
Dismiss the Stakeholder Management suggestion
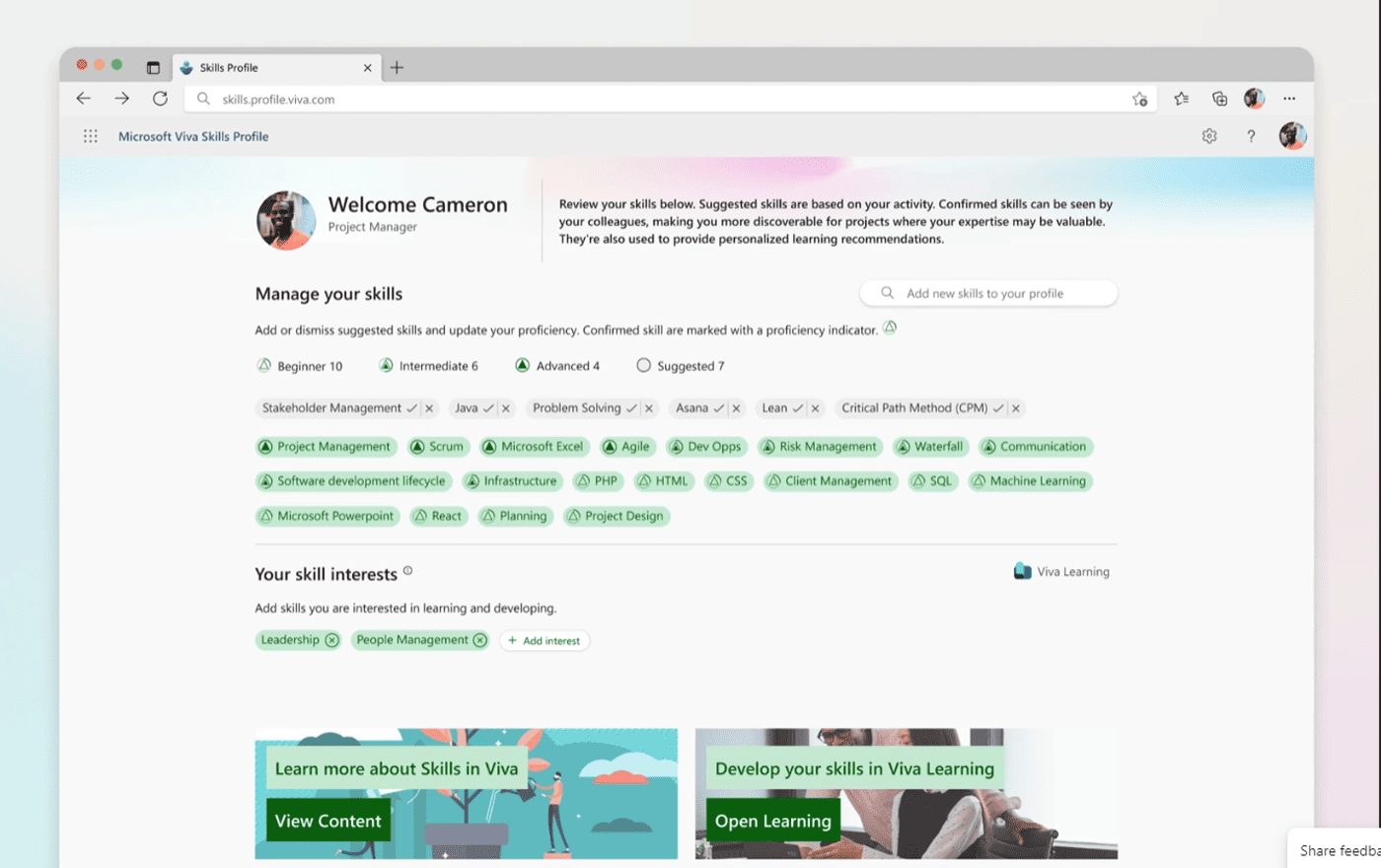point(429,408)
